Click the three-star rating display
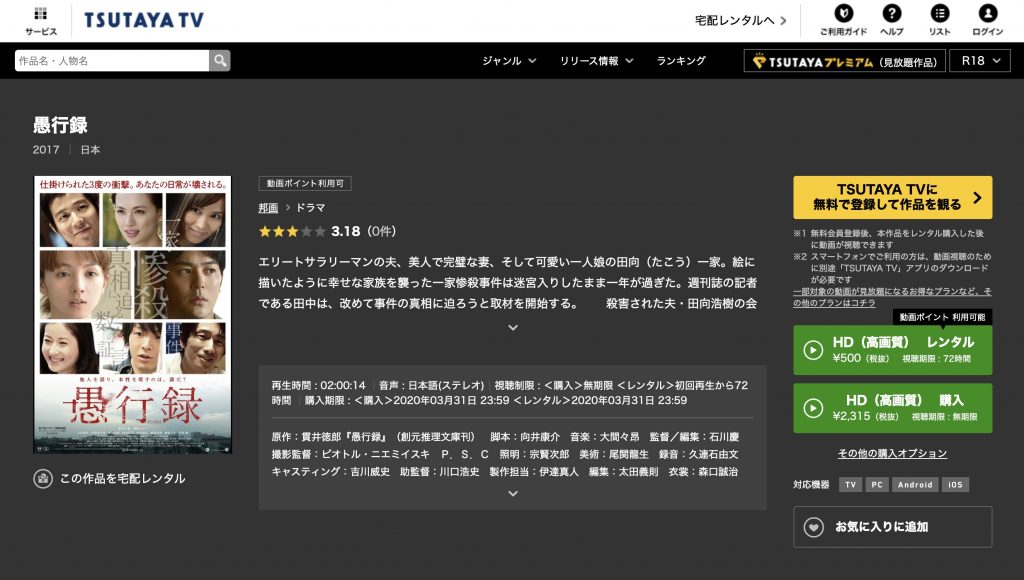The height and width of the screenshot is (580, 1024). (x=292, y=231)
